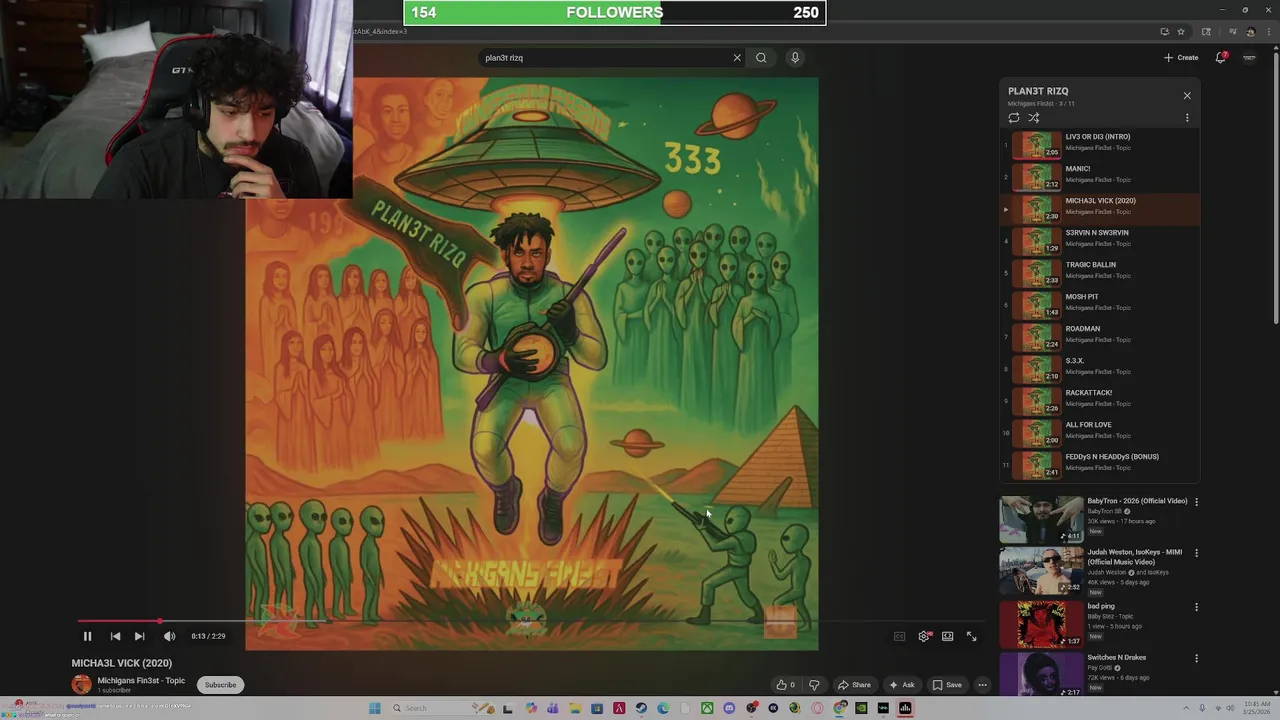Screen dimensions: 1280x720
Task: Open the YouTube account avatar menu
Action: coord(1249,57)
